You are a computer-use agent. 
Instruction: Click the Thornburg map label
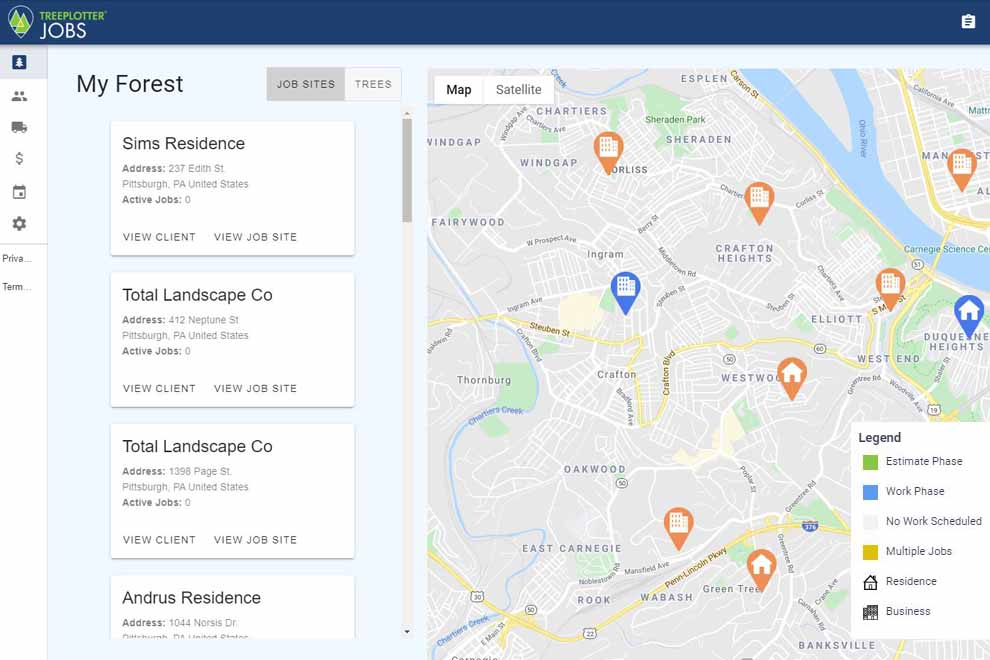tap(484, 380)
